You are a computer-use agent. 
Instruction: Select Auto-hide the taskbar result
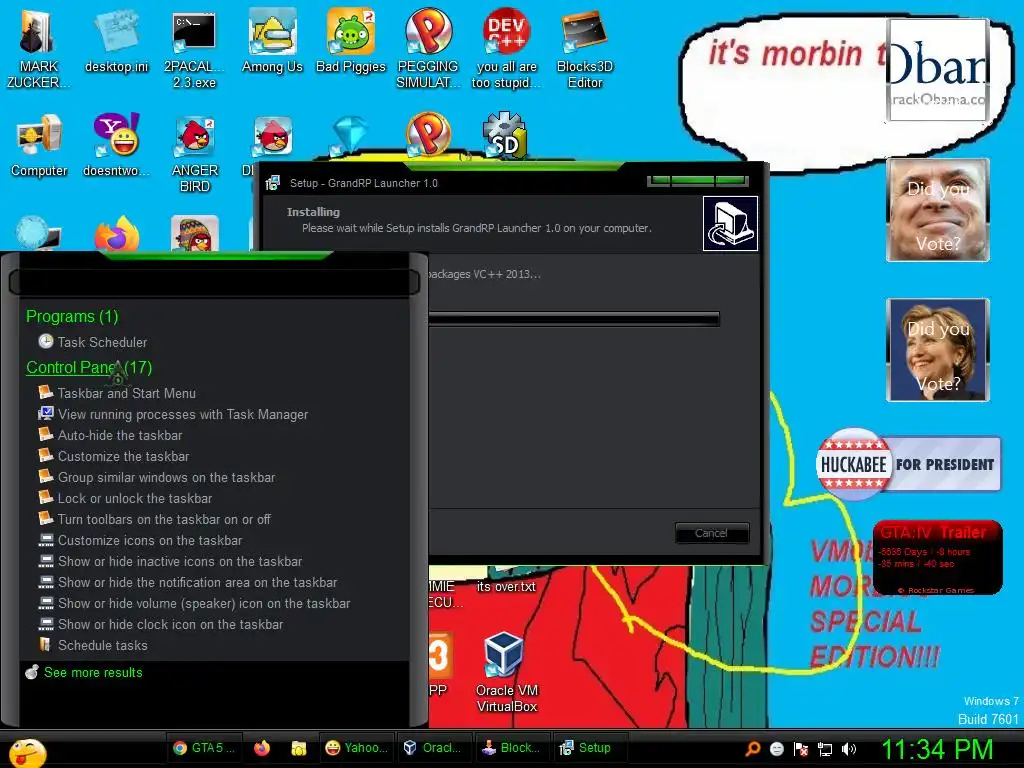[119, 435]
